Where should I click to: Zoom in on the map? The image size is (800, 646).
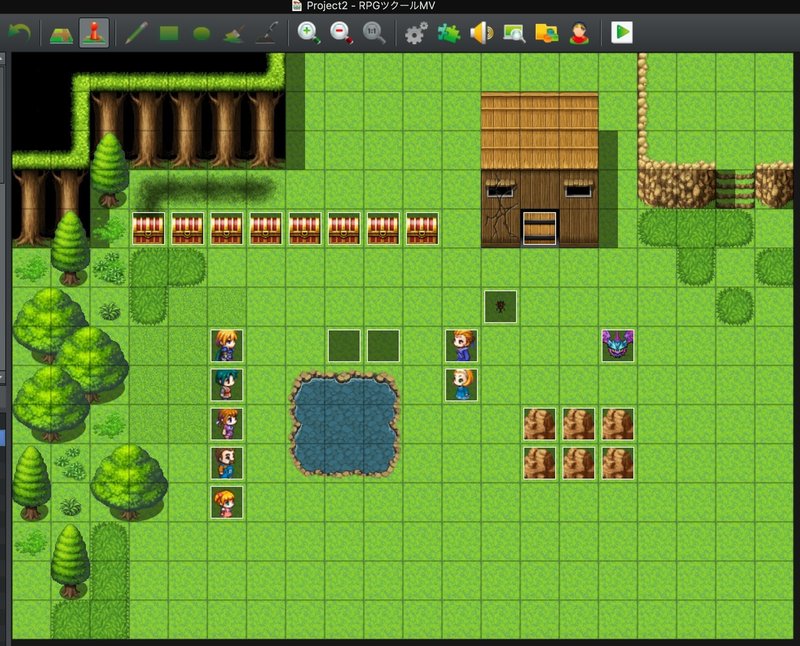click(x=309, y=33)
